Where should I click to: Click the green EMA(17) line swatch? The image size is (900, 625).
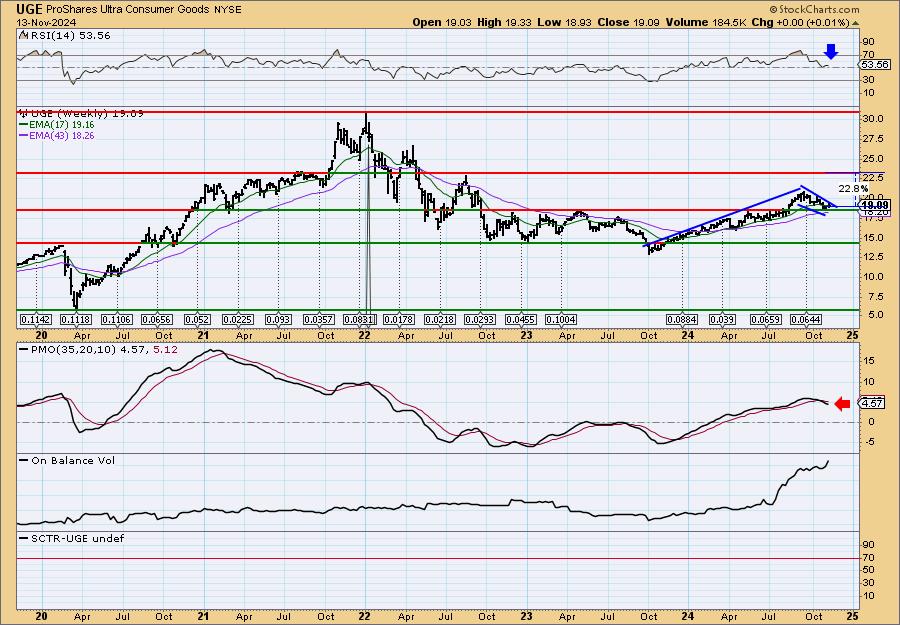click(x=25, y=125)
